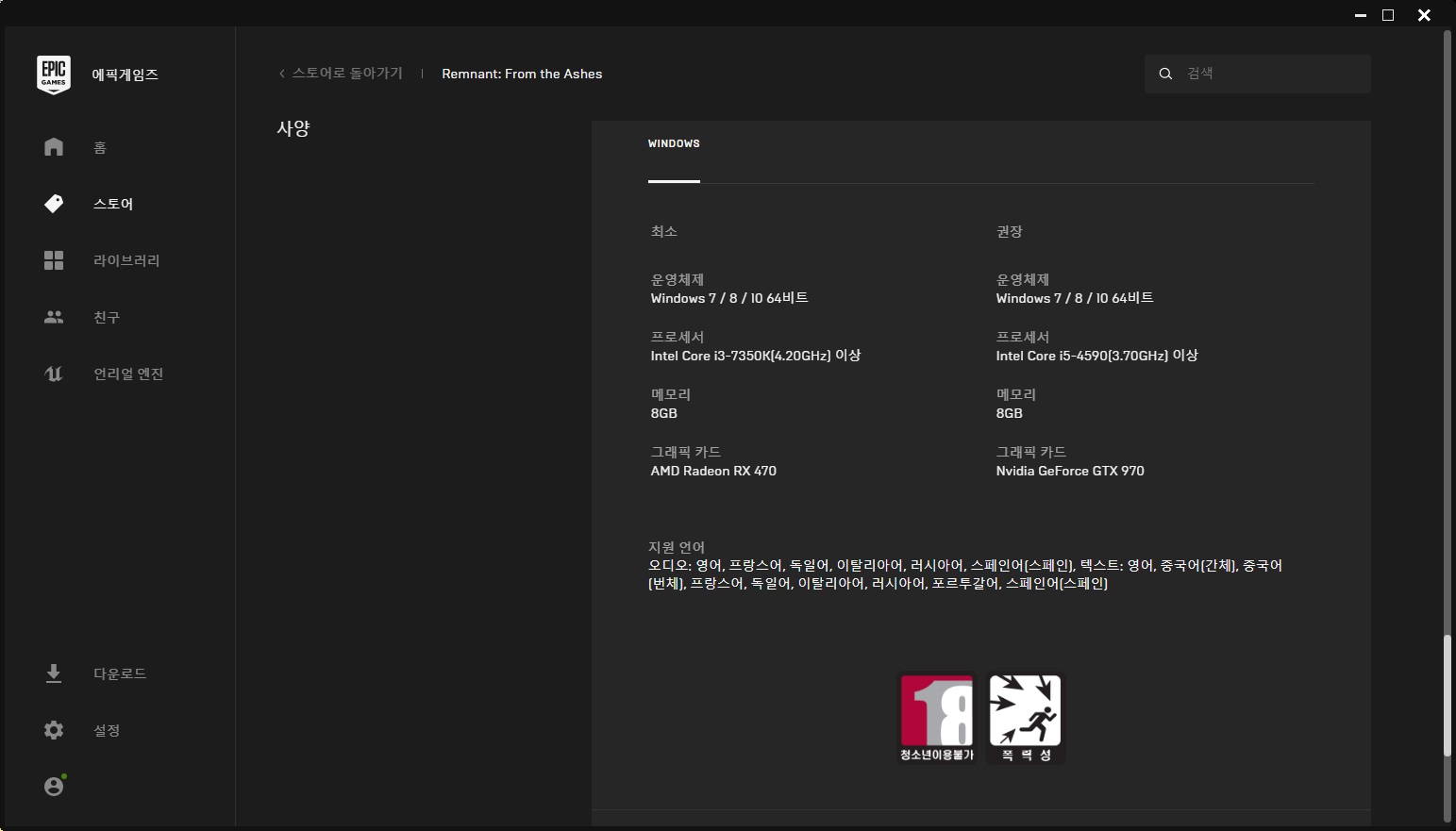Screen dimensions: 1456x831
Task: Click recommended memory 8GB value
Action: 1010,413
